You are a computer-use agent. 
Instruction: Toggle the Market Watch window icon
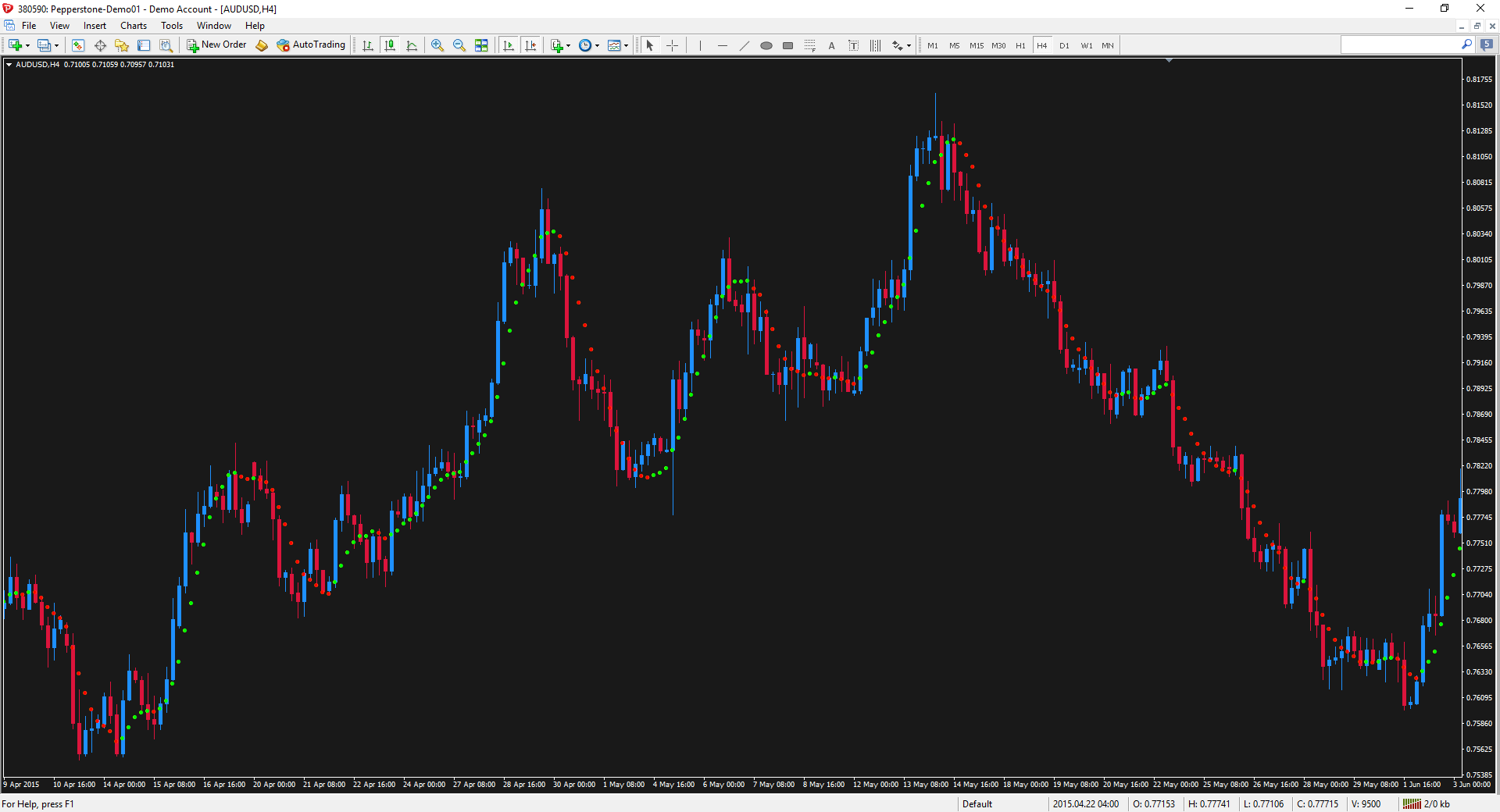(77, 45)
